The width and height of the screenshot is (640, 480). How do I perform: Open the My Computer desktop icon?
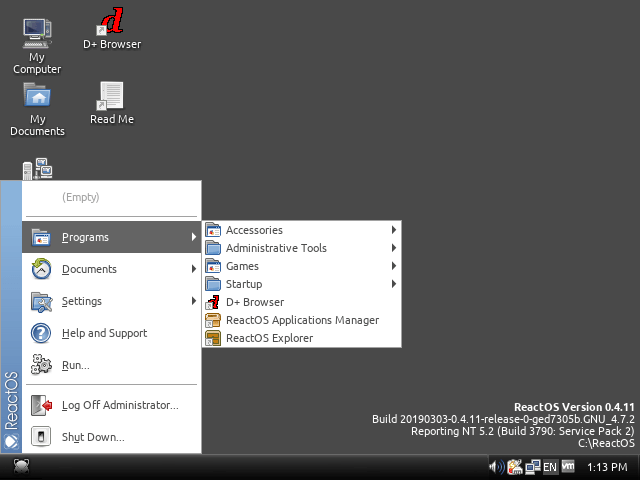pos(37,46)
